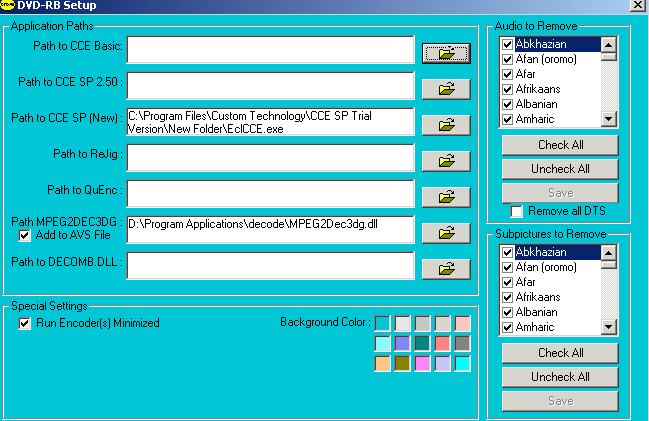
Task: Click the Subpictures list scroll-up arrow
Action: [x=608, y=253]
